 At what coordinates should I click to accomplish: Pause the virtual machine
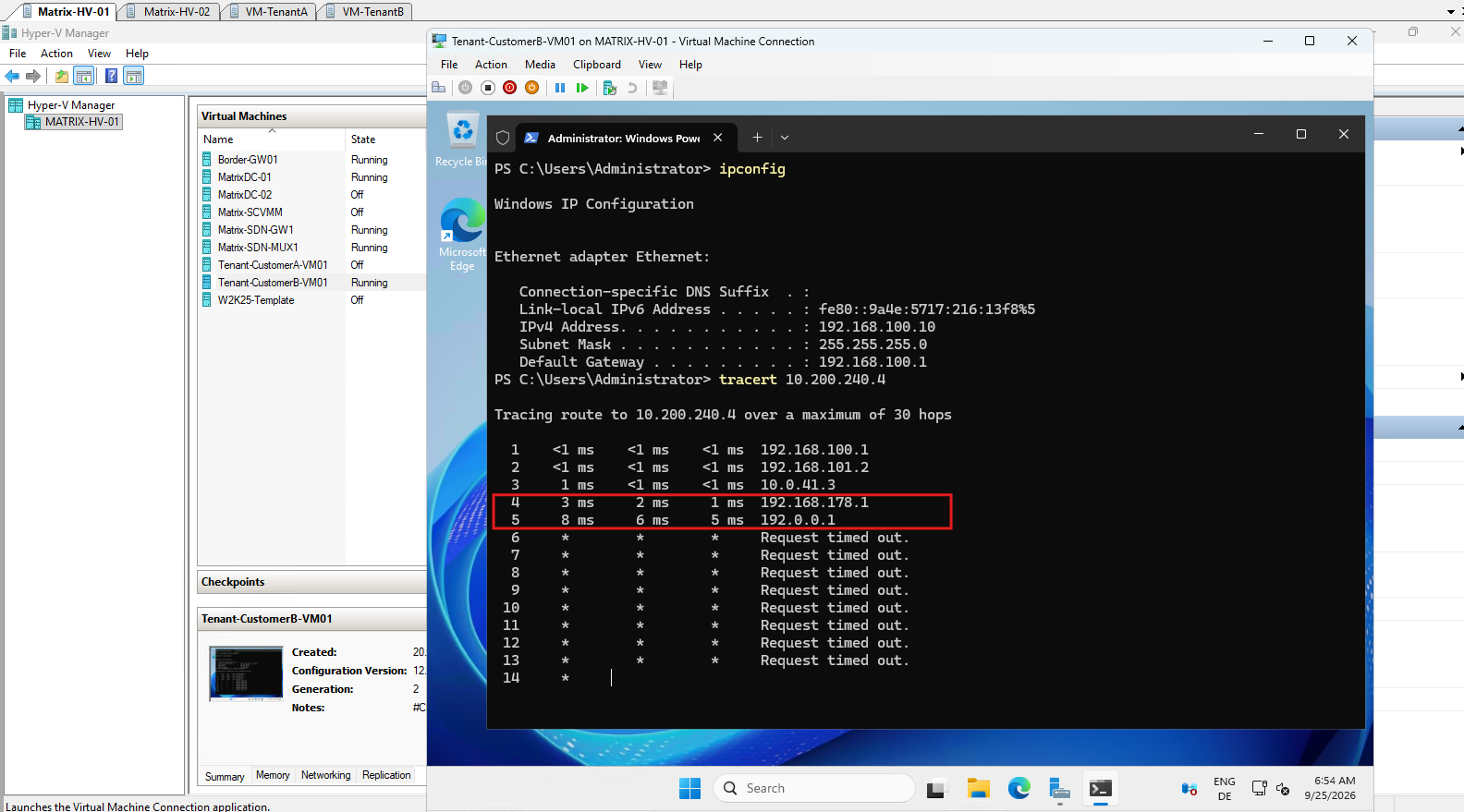(560, 88)
